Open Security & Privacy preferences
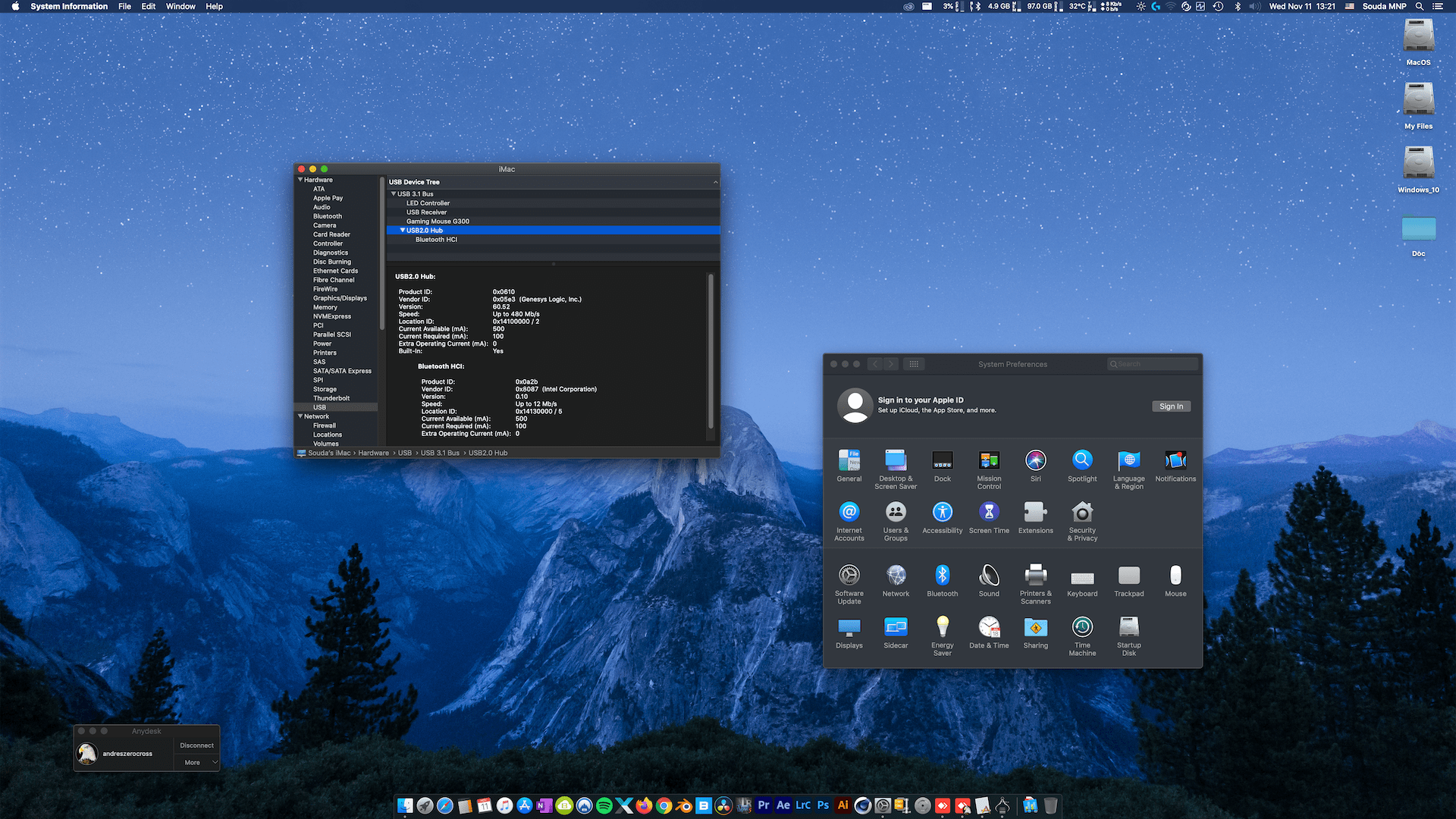Viewport: 1456px width, 819px height. click(1082, 512)
